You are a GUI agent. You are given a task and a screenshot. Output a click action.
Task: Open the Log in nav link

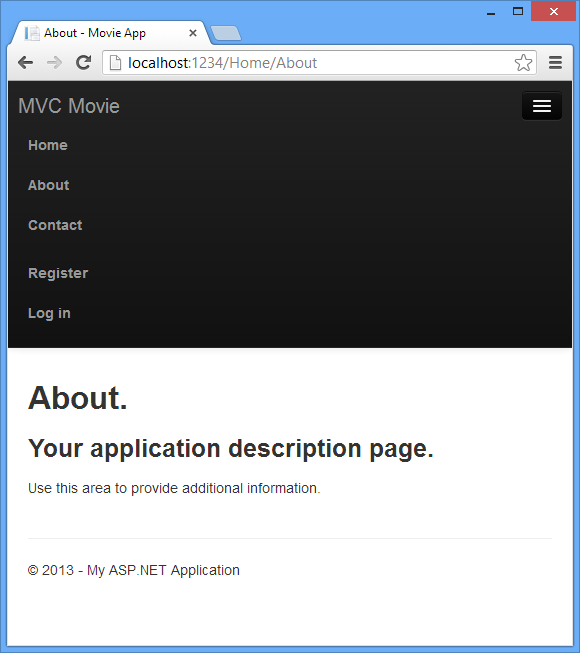[49, 313]
